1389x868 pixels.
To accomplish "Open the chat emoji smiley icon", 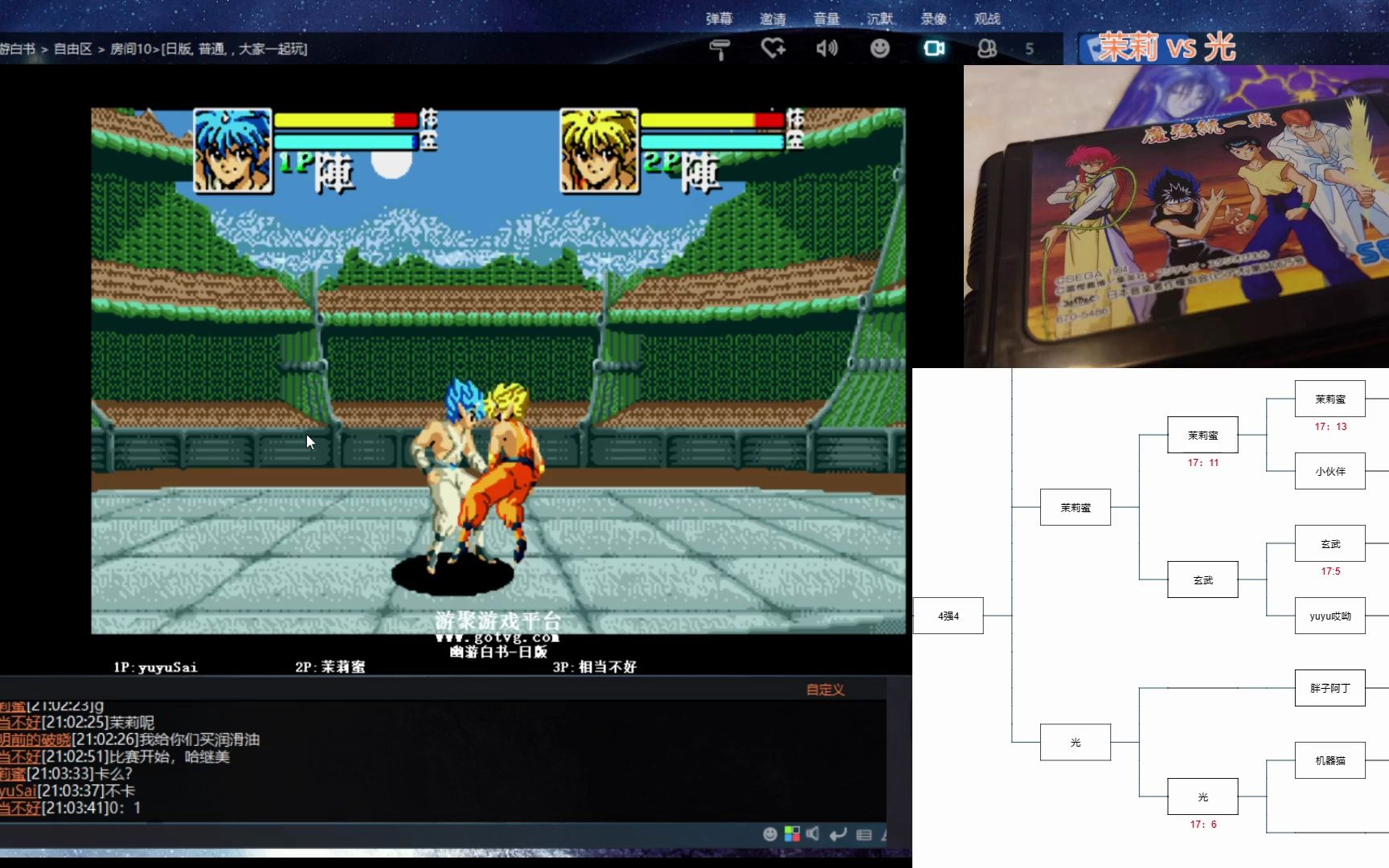I will pyautogui.click(x=770, y=834).
